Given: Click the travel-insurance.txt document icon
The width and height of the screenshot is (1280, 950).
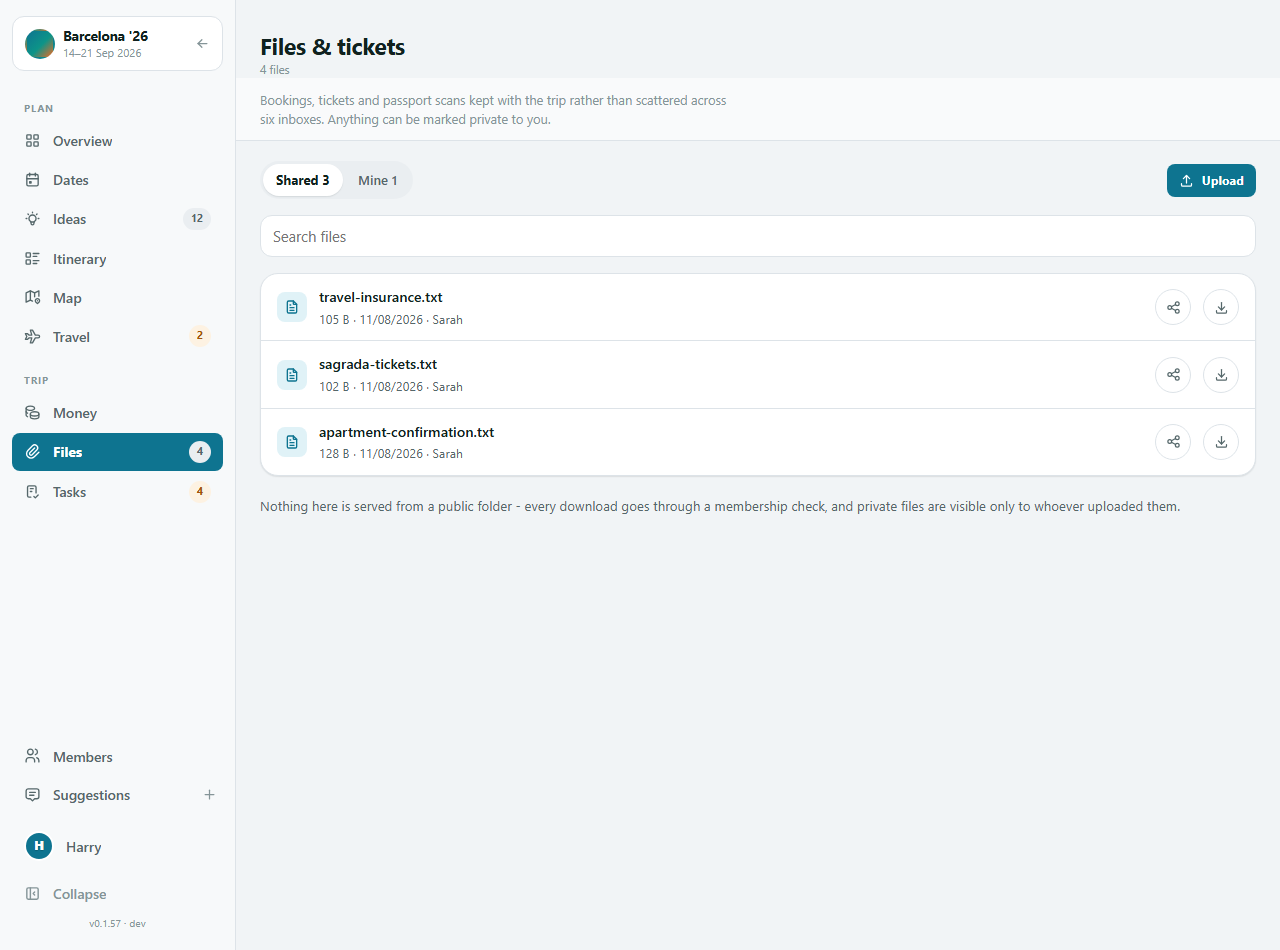Looking at the screenshot, I should (x=292, y=307).
